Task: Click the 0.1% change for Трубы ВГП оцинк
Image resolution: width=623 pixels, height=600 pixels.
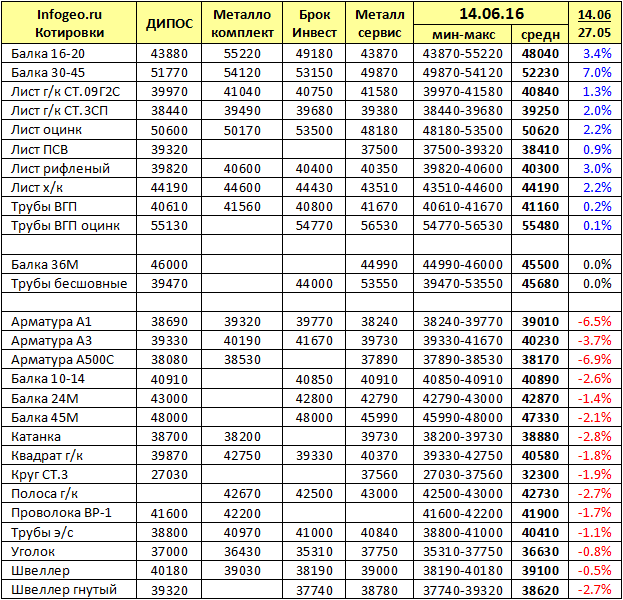Action: [597, 226]
